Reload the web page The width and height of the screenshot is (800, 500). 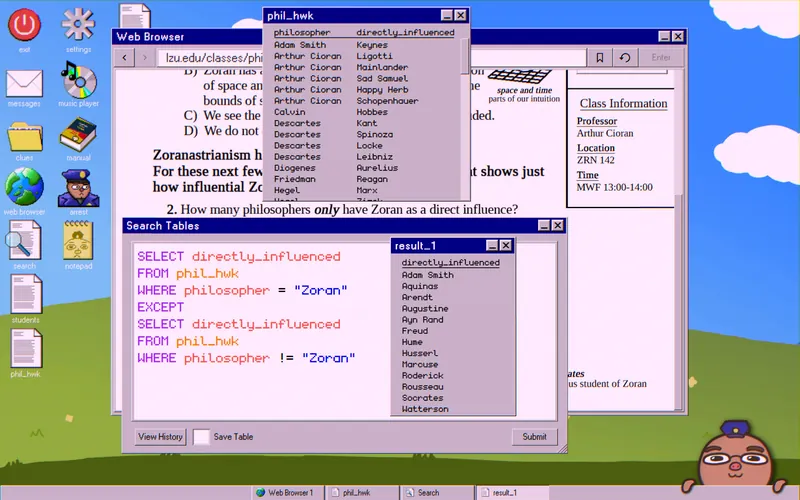(x=624, y=58)
